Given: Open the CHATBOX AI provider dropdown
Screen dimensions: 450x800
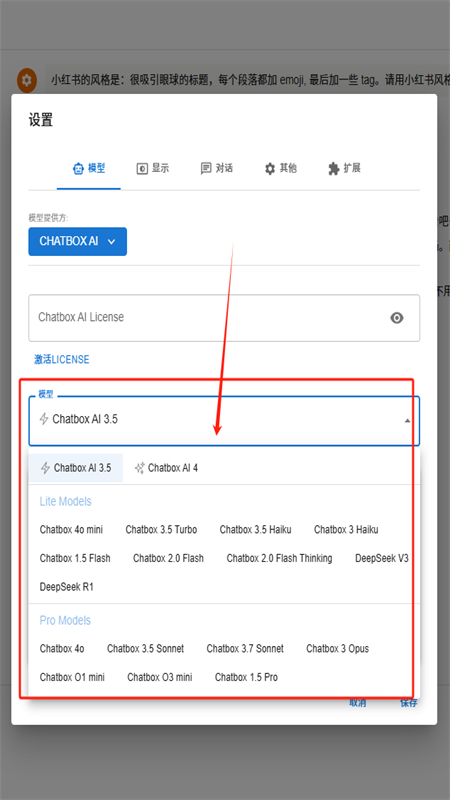Looking at the screenshot, I should pyautogui.click(x=78, y=241).
